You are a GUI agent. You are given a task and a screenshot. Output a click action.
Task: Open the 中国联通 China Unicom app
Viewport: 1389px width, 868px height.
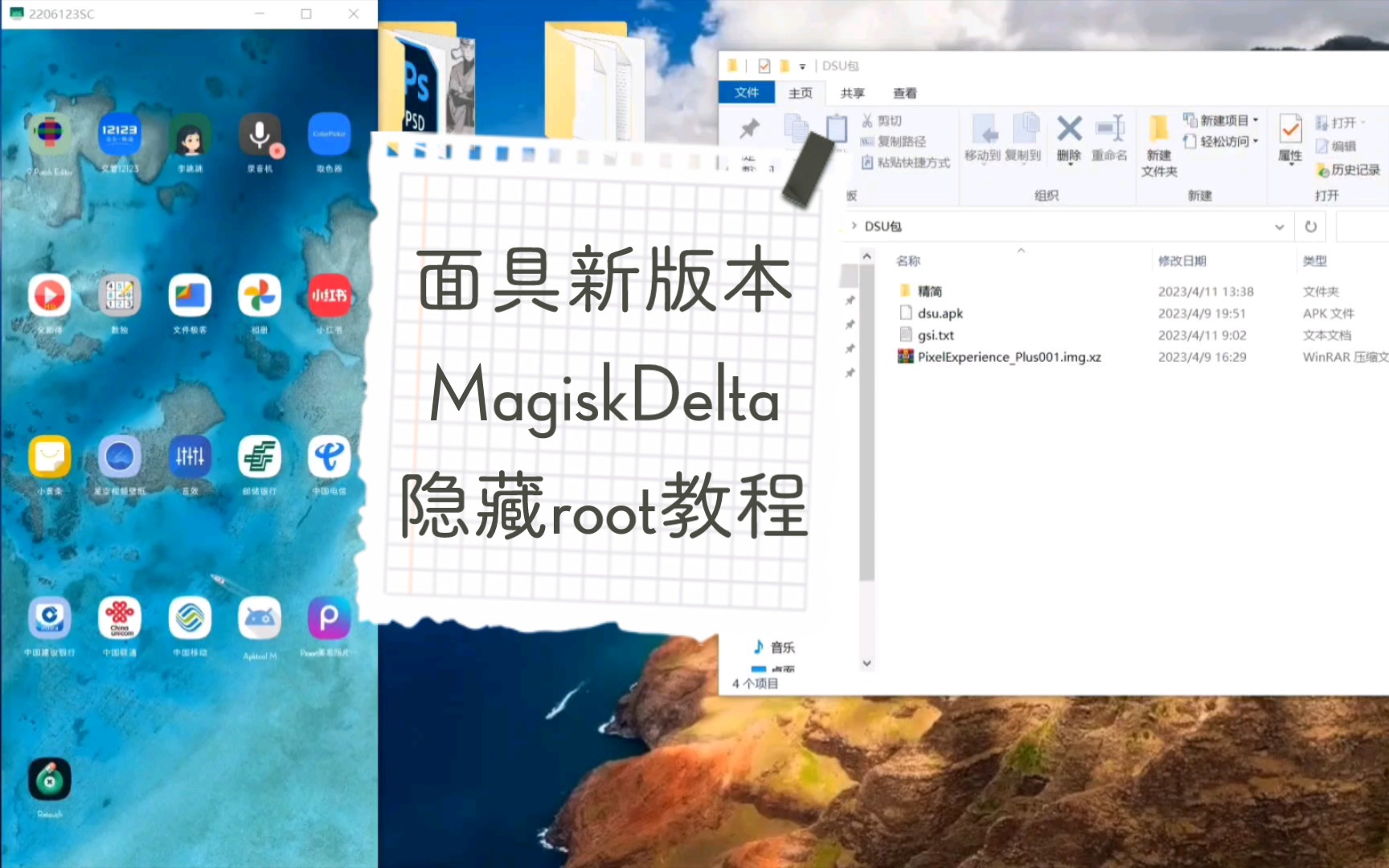(120, 618)
